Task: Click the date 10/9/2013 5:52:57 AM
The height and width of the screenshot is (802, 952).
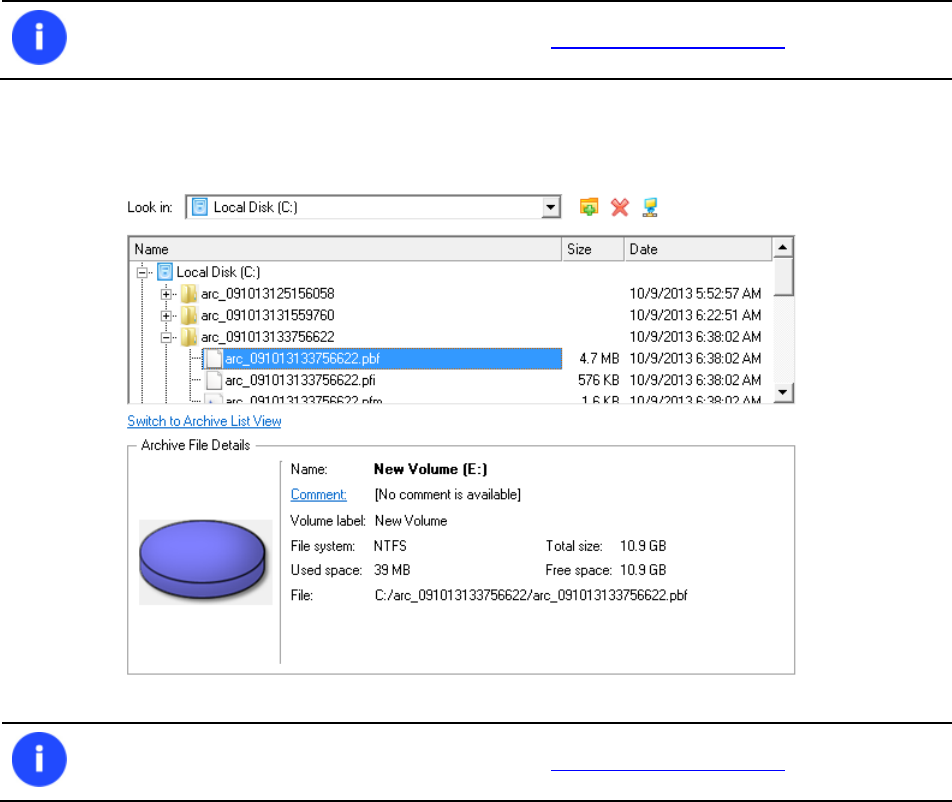Action: click(695, 294)
